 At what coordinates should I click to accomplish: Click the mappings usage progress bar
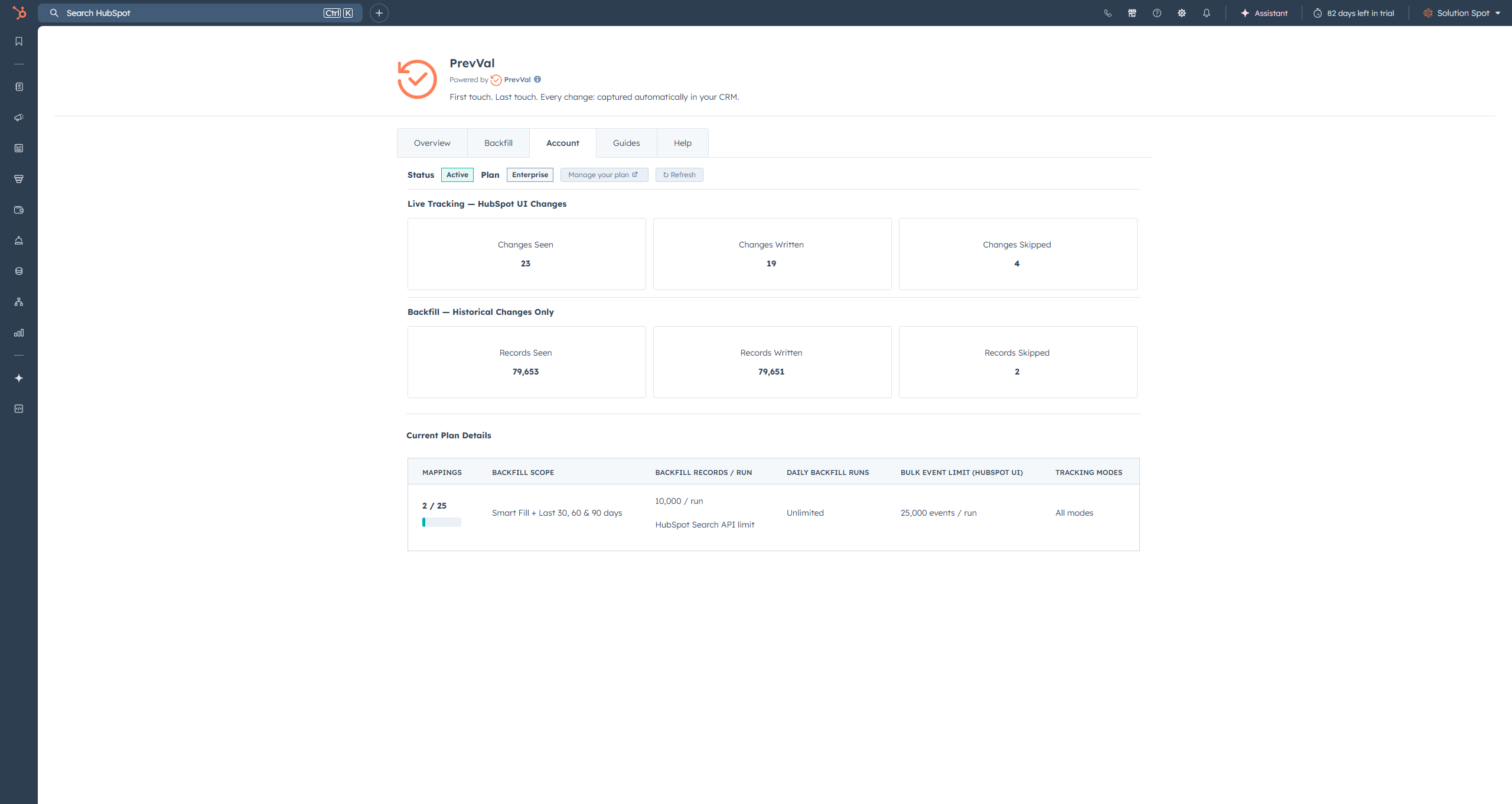441,522
